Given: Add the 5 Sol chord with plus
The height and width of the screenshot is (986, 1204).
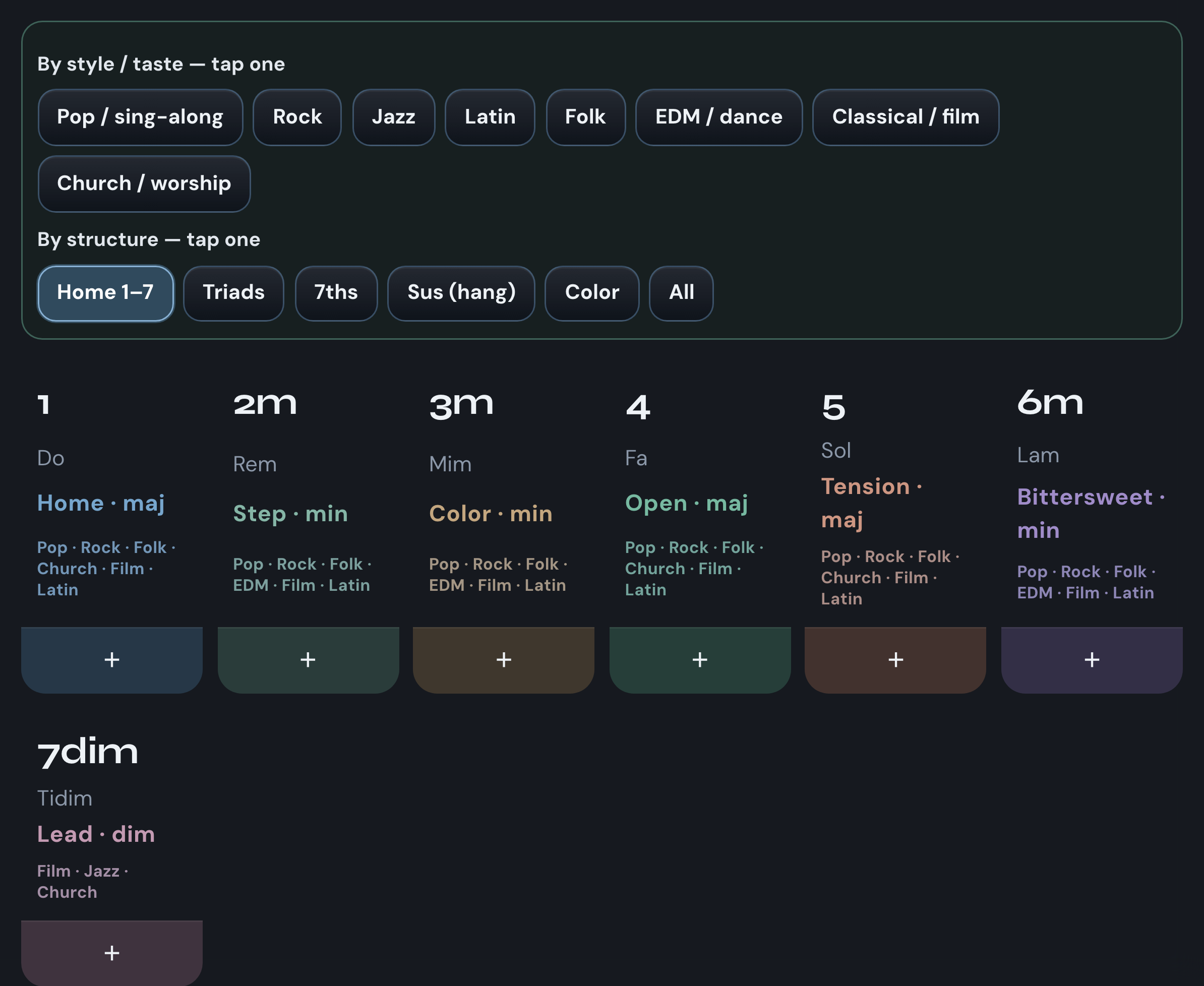Looking at the screenshot, I should [x=895, y=659].
